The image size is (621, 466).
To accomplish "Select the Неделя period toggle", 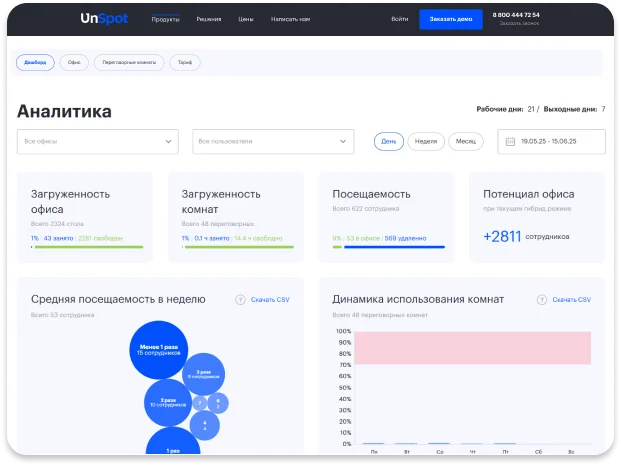I will (426, 141).
